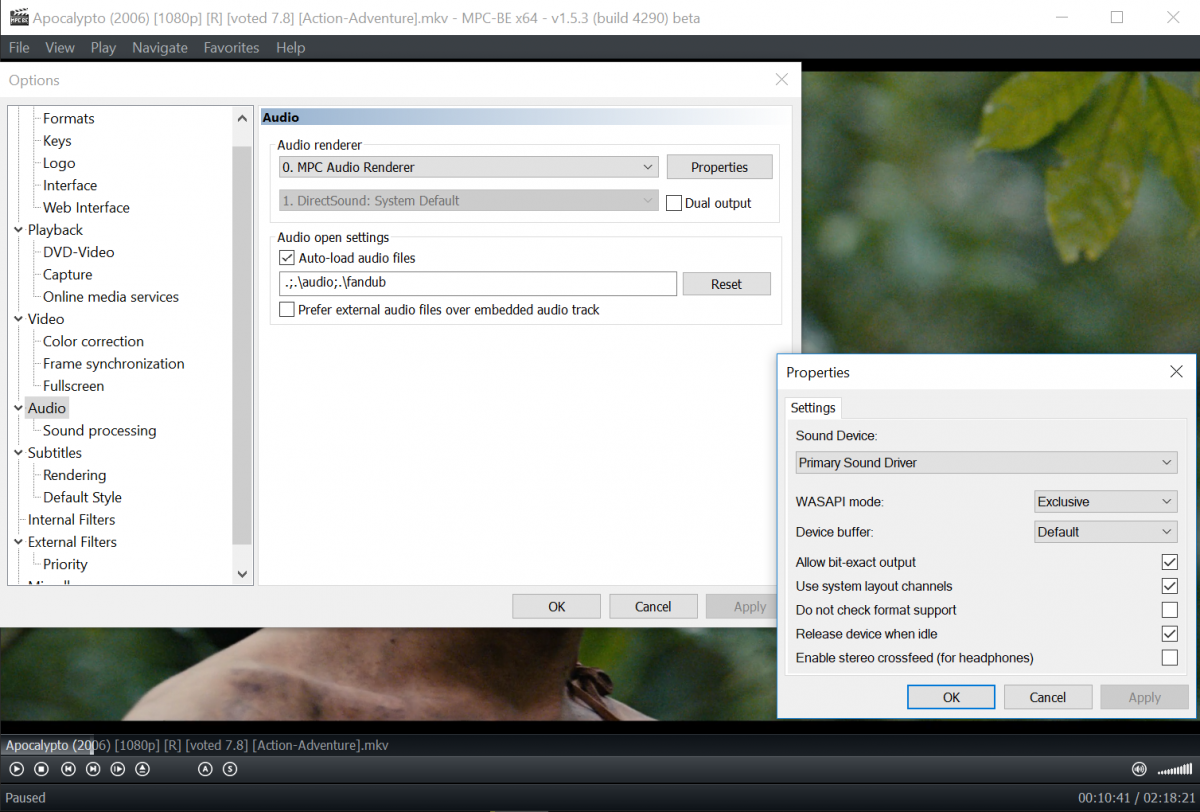The image size is (1200, 812).
Task: Collapse the External Filters tree node arrow
Action: (18, 542)
